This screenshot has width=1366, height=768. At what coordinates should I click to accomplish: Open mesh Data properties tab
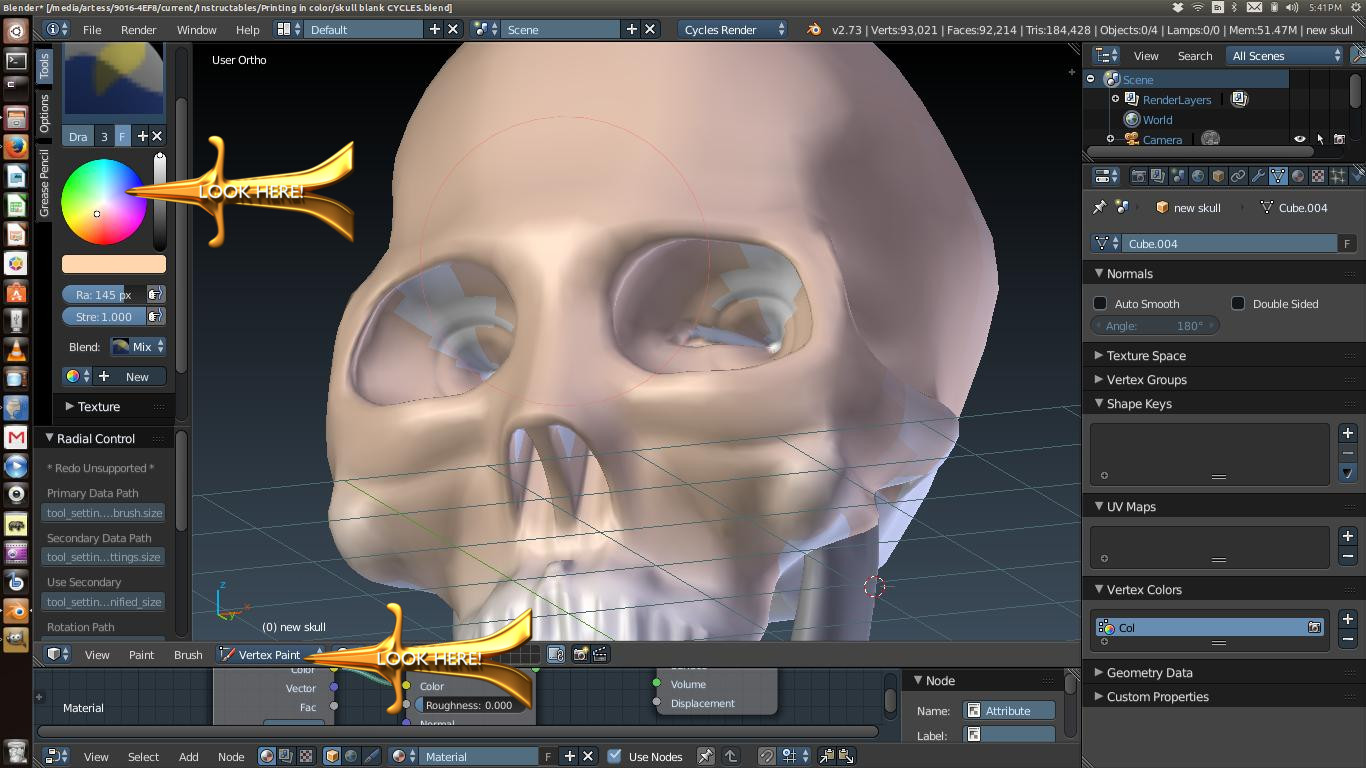(x=1278, y=176)
